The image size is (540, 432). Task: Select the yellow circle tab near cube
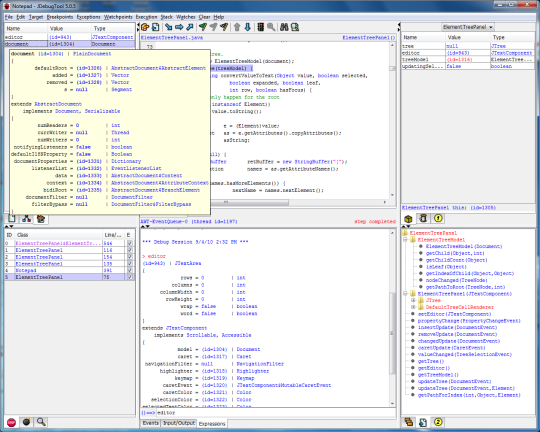[438, 218]
